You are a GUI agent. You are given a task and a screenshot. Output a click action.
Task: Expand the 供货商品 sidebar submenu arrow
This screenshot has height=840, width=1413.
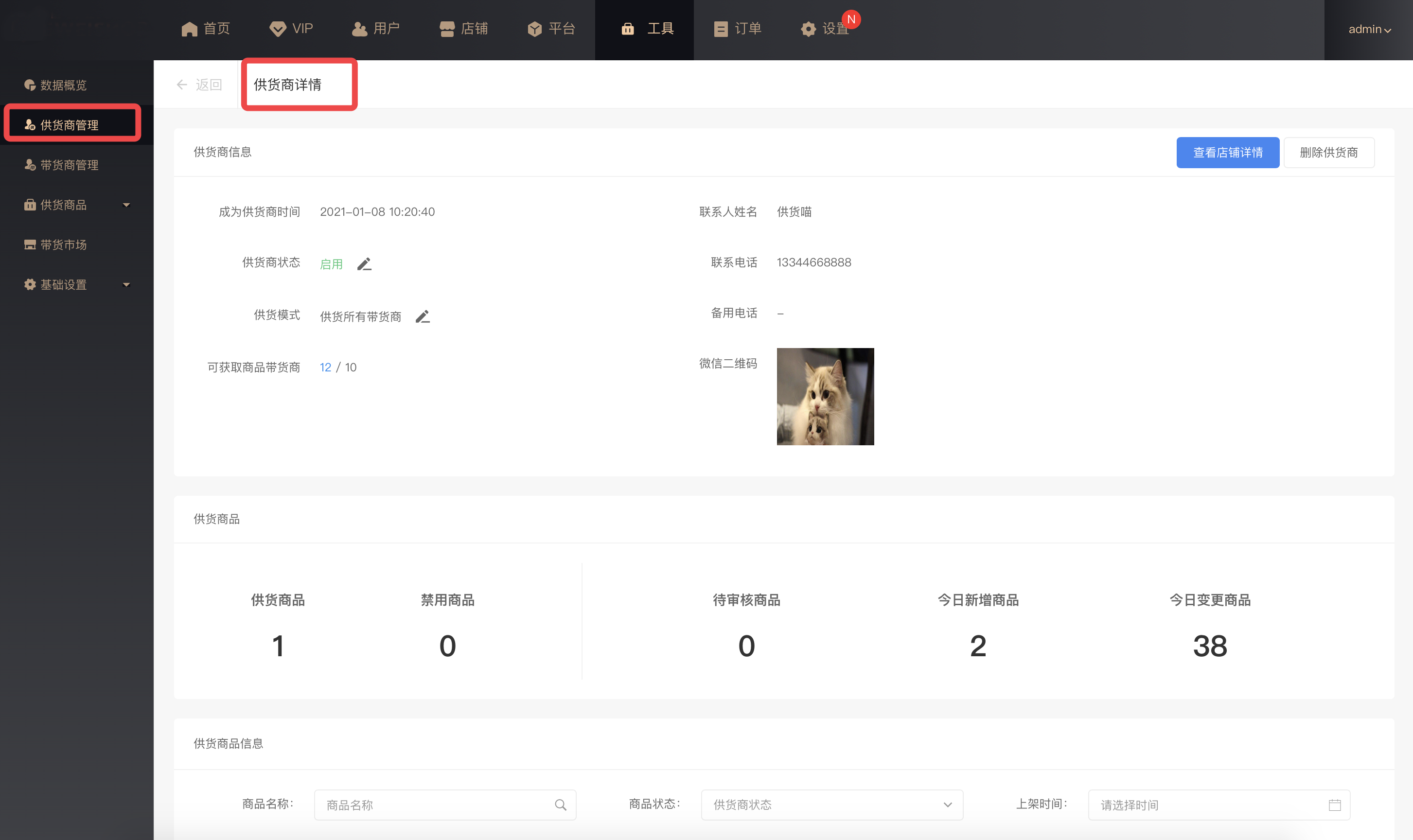(126, 205)
